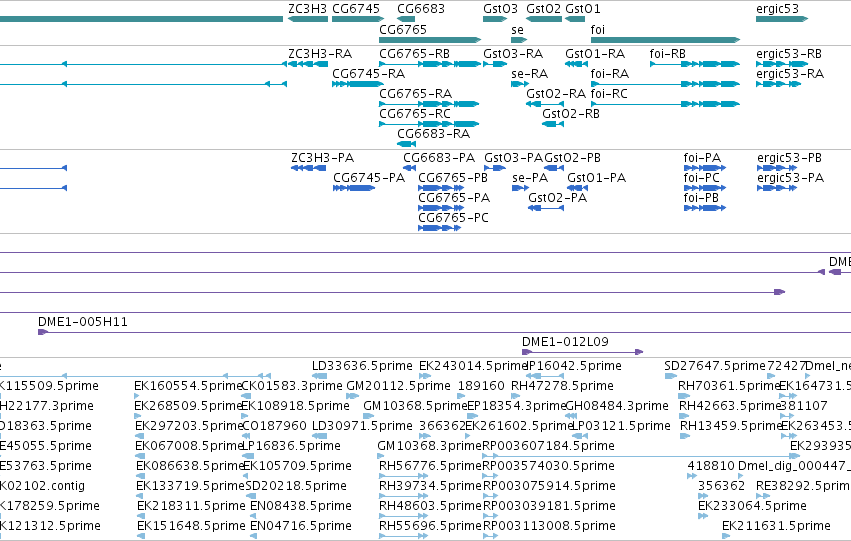Screen dimensions: 851x541
Task: Select the CG6765-PC protein label
Action: point(453,218)
